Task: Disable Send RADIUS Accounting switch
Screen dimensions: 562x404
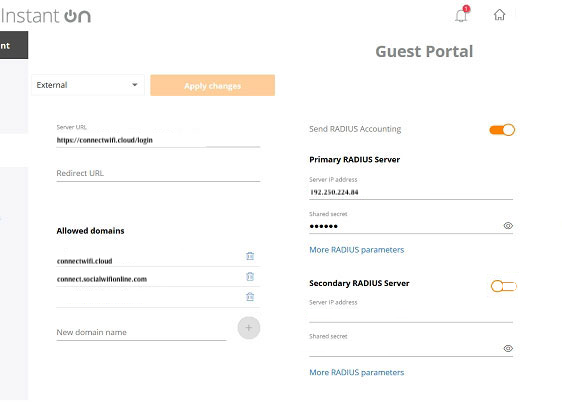Action: tap(502, 130)
